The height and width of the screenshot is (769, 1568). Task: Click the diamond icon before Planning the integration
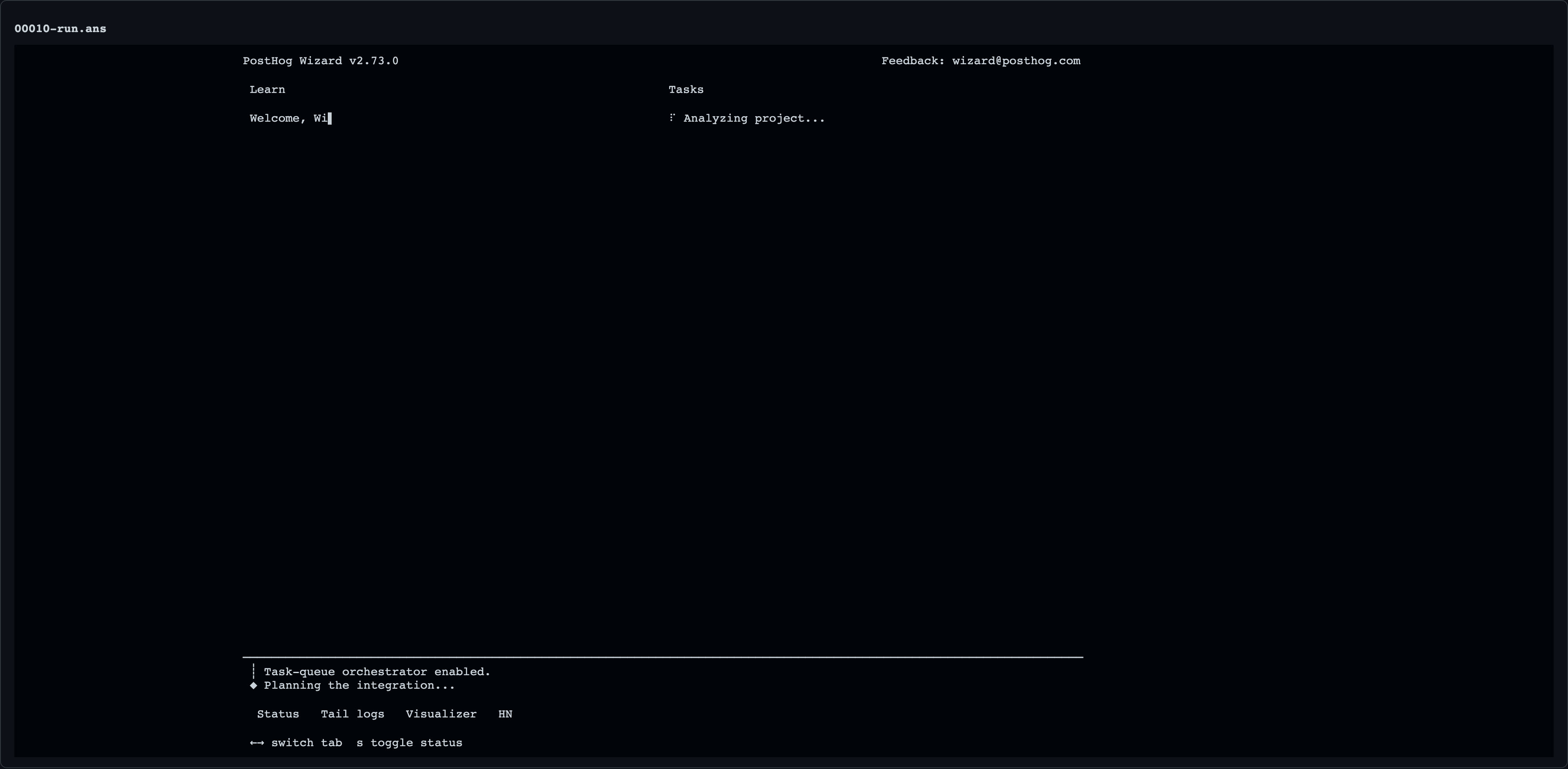click(253, 686)
